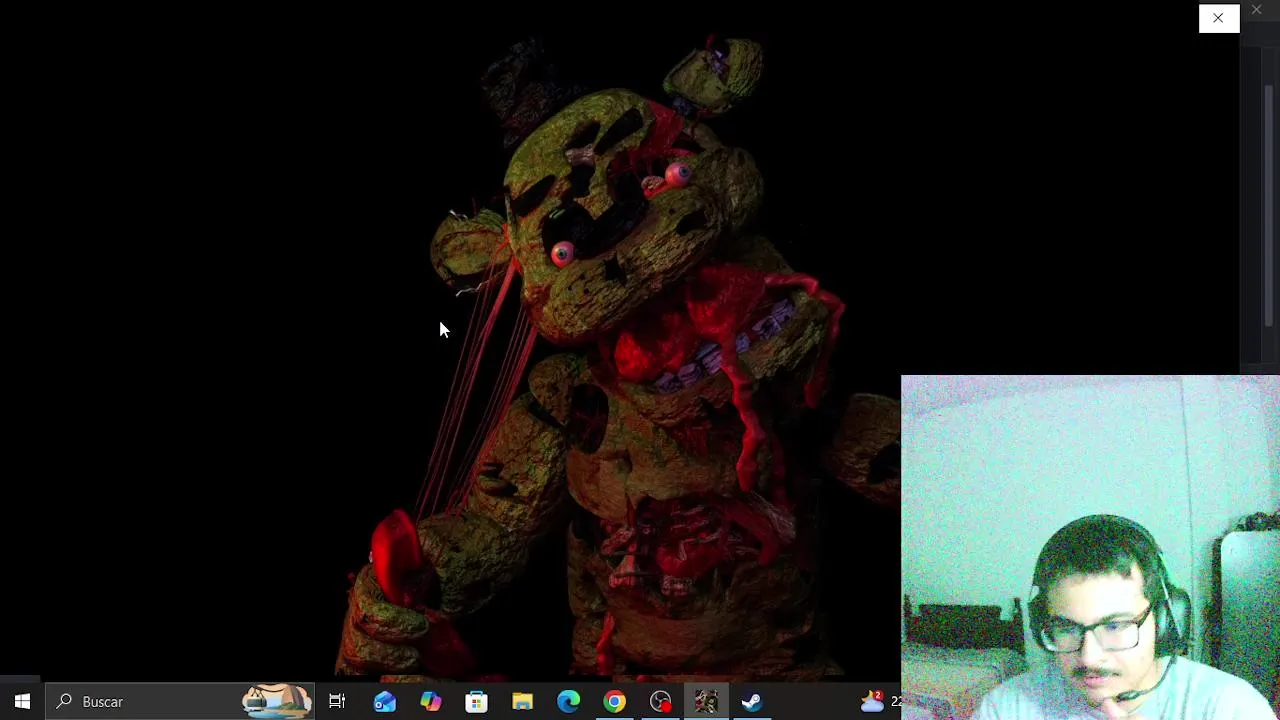Viewport: 1280px width, 720px height.
Task: Open Copilot from the taskbar
Action: [x=431, y=701]
